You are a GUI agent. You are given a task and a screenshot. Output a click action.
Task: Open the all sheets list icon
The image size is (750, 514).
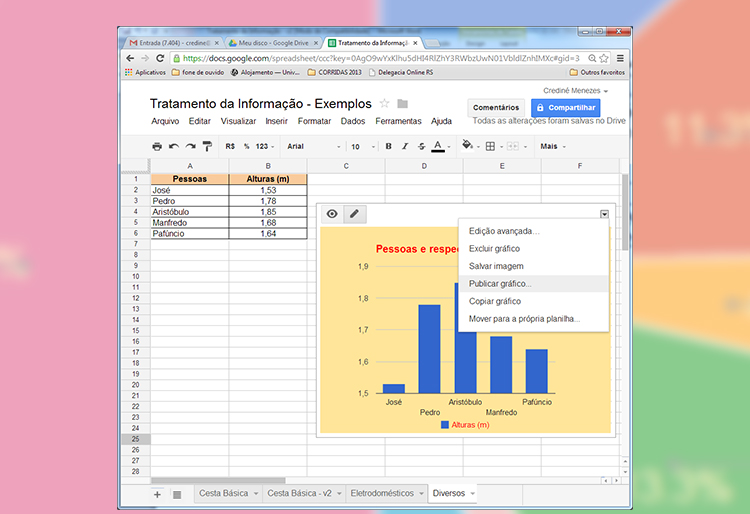[x=176, y=494]
